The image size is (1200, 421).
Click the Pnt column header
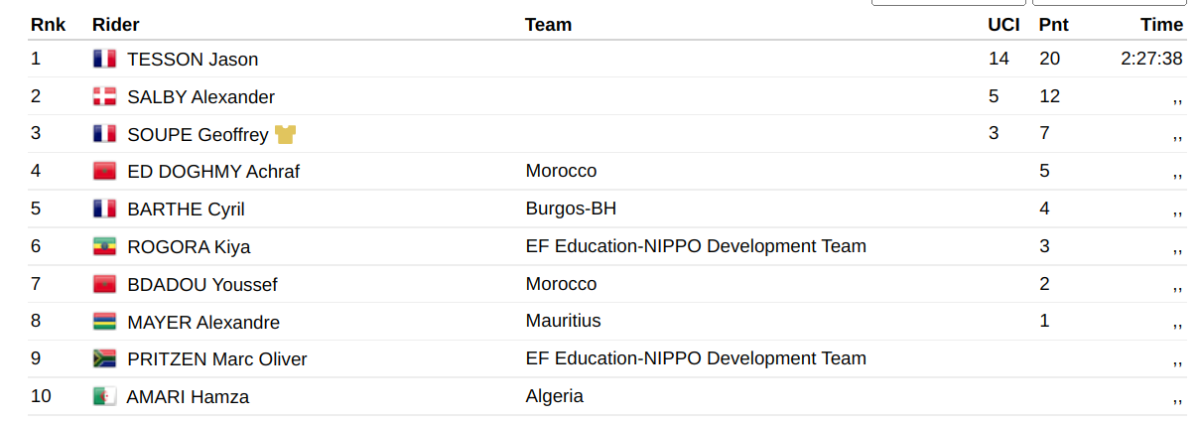tap(1053, 24)
